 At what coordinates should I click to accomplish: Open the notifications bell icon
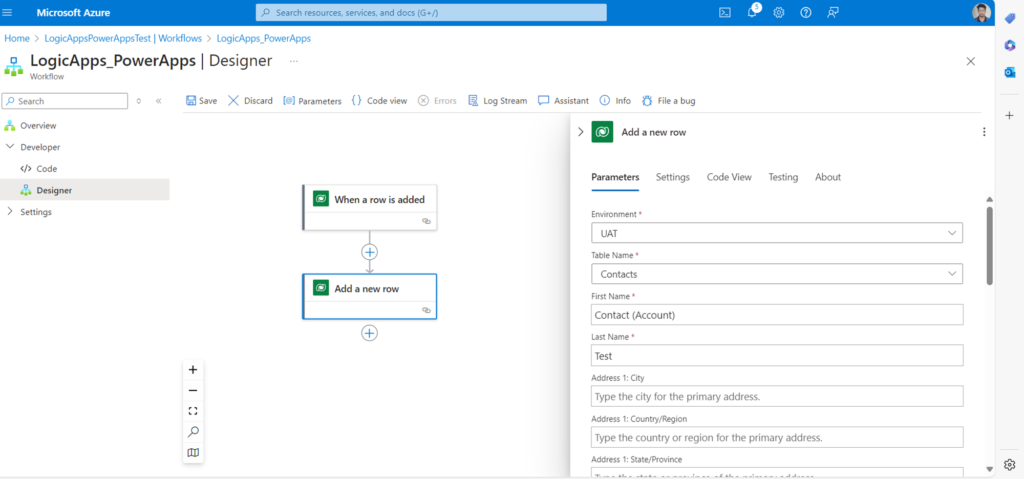[x=752, y=12]
